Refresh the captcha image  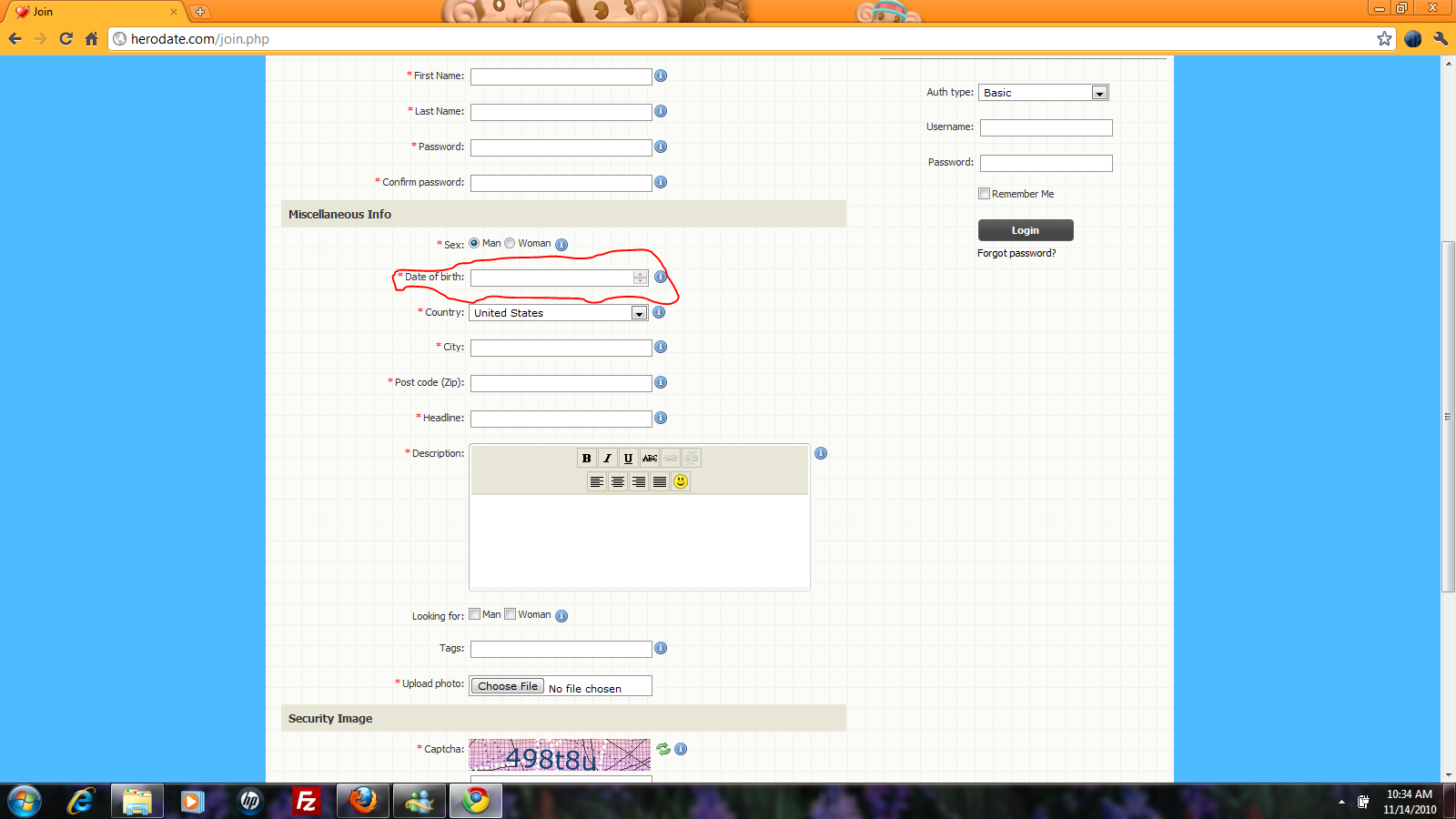[x=663, y=749]
